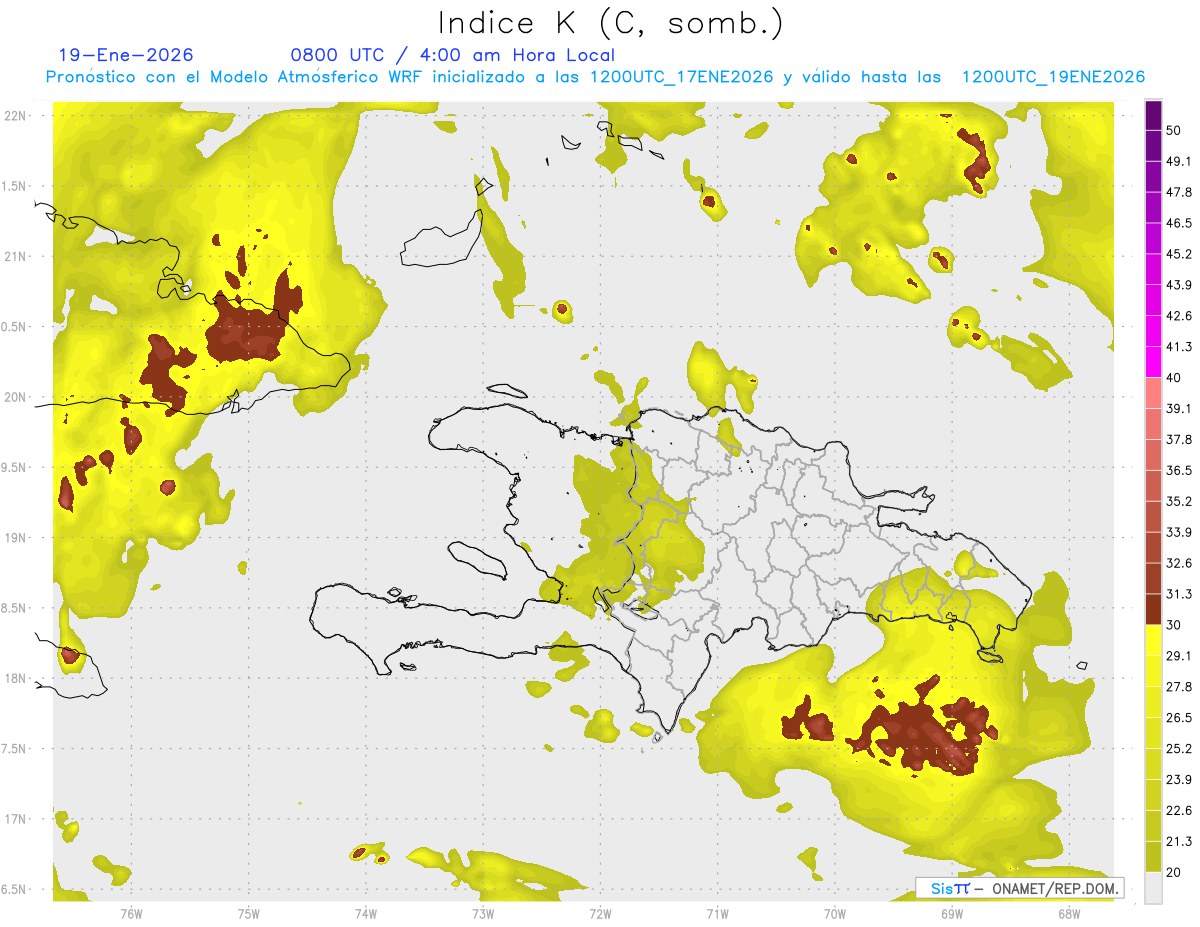This screenshot has width=1200, height=927.
Task: Click the colorbar value "32.6"
Action: pyautogui.click(x=1180, y=563)
